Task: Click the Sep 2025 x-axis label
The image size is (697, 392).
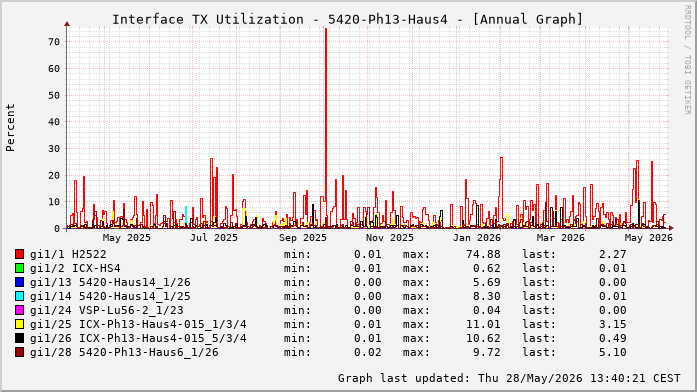Action: click(303, 238)
